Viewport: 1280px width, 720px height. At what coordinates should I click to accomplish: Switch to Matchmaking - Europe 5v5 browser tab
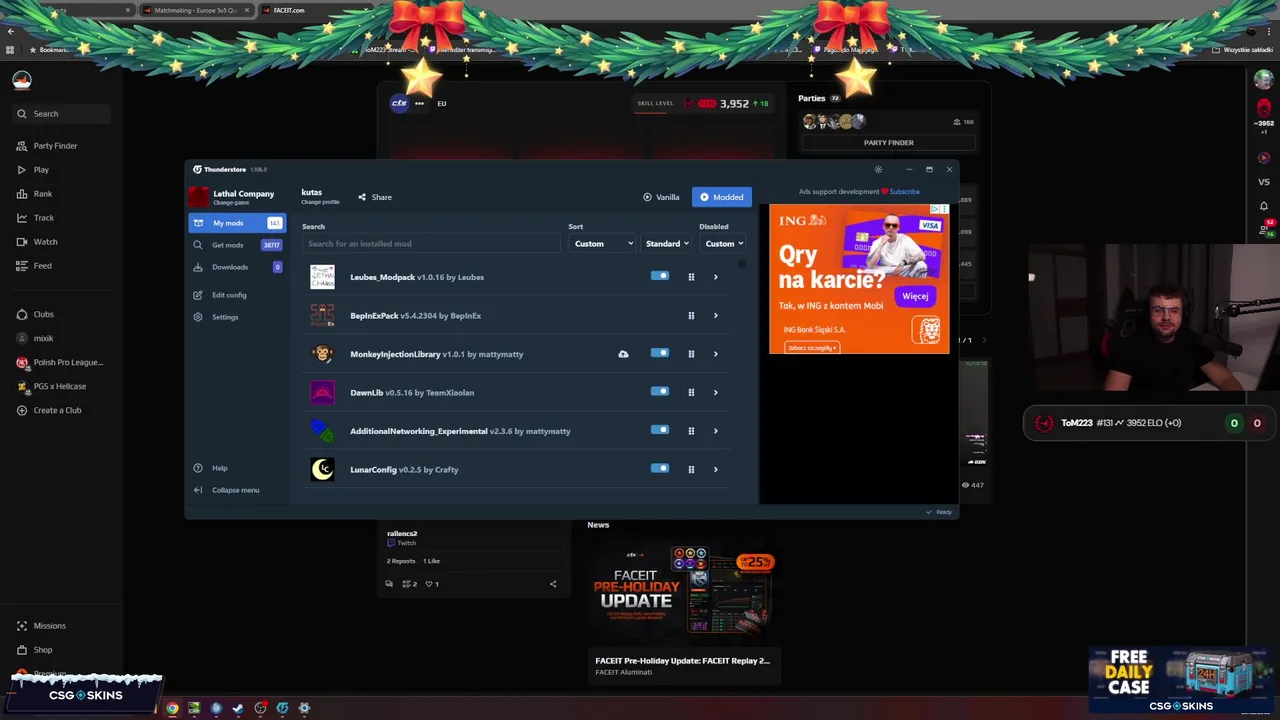click(195, 10)
